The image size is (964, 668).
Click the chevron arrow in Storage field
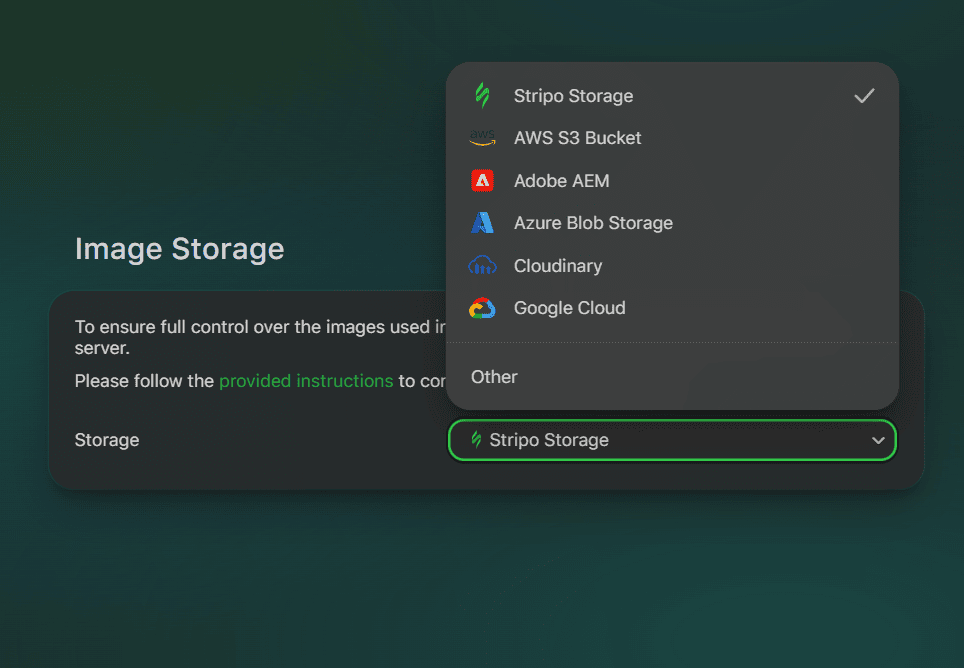click(878, 440)
